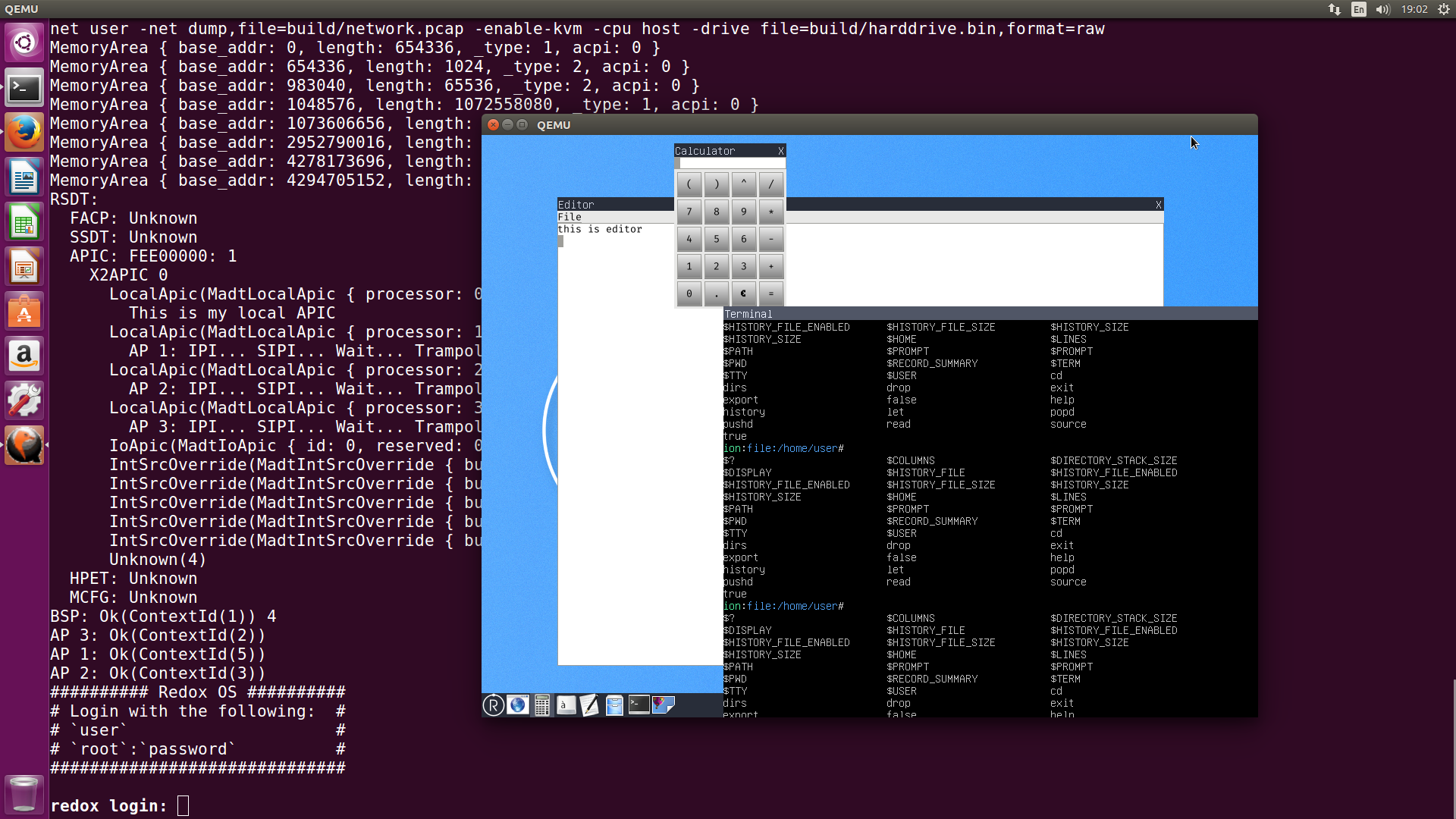The width and height of the screenshot is (1456, 819).
Task: Launch the web browser globe icon in Redox panel
Action: [x=518, y=705]
